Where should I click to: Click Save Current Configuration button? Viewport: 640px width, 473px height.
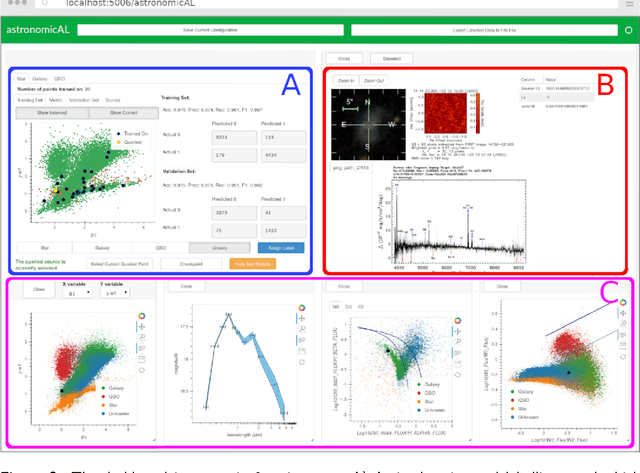[210, 30]
